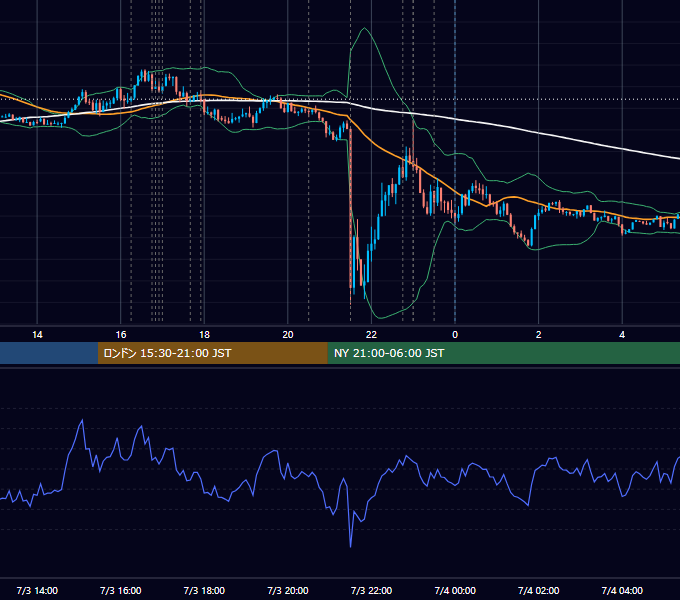Viewport: 680px width, 600px height.
Task: Click the 4 hour label on price chart axis
Action: 622,335
